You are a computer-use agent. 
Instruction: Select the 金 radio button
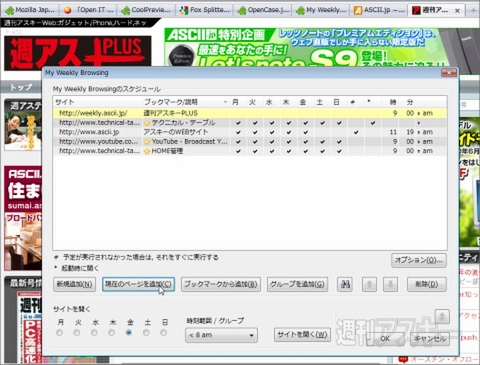pyautogui.click(x=129, y=333)
